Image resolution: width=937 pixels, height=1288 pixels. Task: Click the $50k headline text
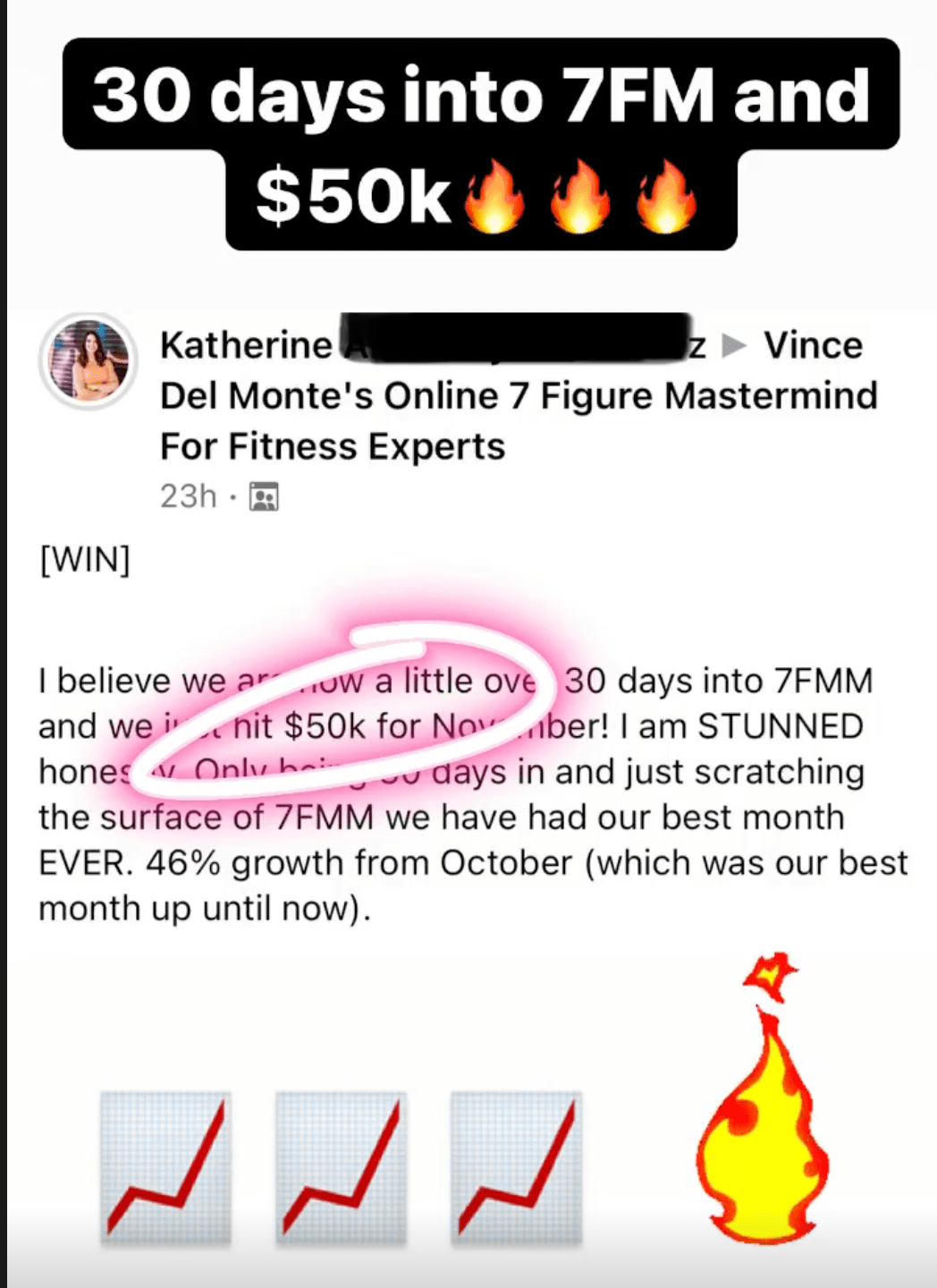point(353,198)
